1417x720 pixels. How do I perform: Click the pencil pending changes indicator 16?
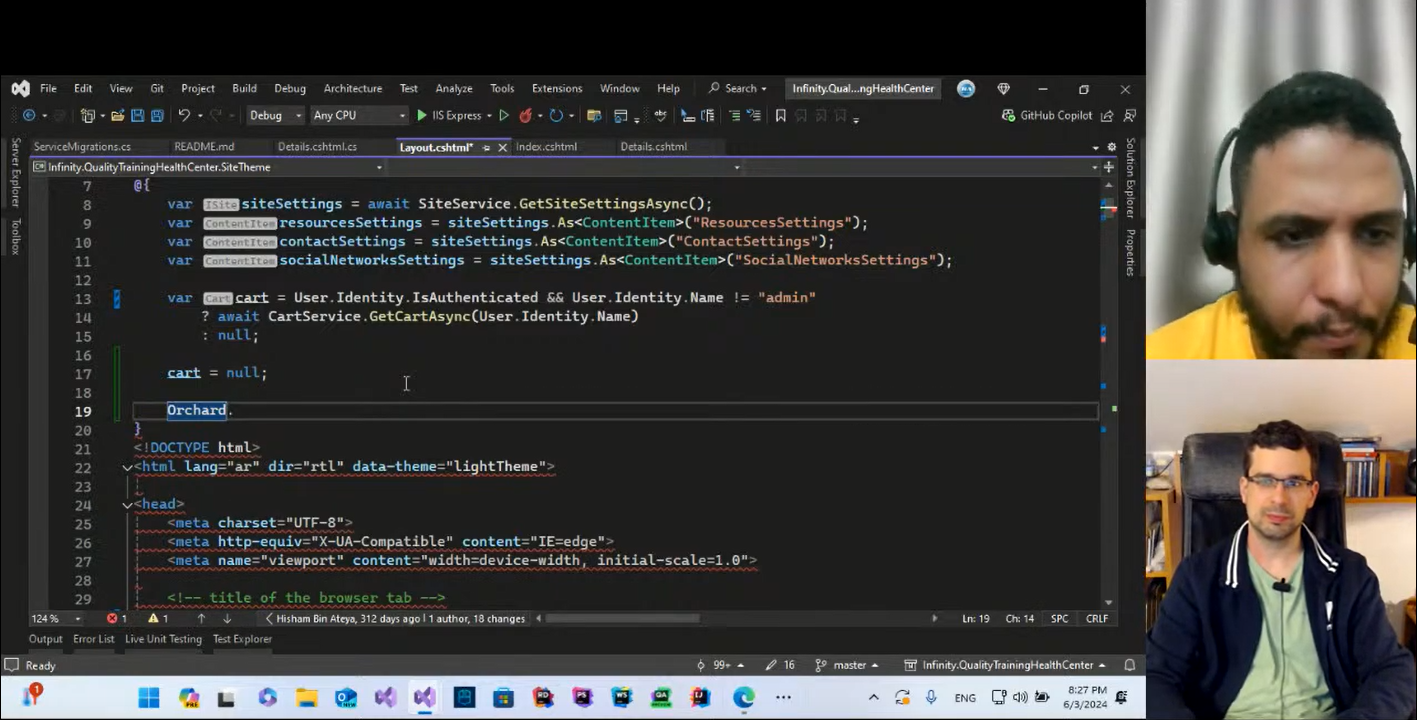780,665
